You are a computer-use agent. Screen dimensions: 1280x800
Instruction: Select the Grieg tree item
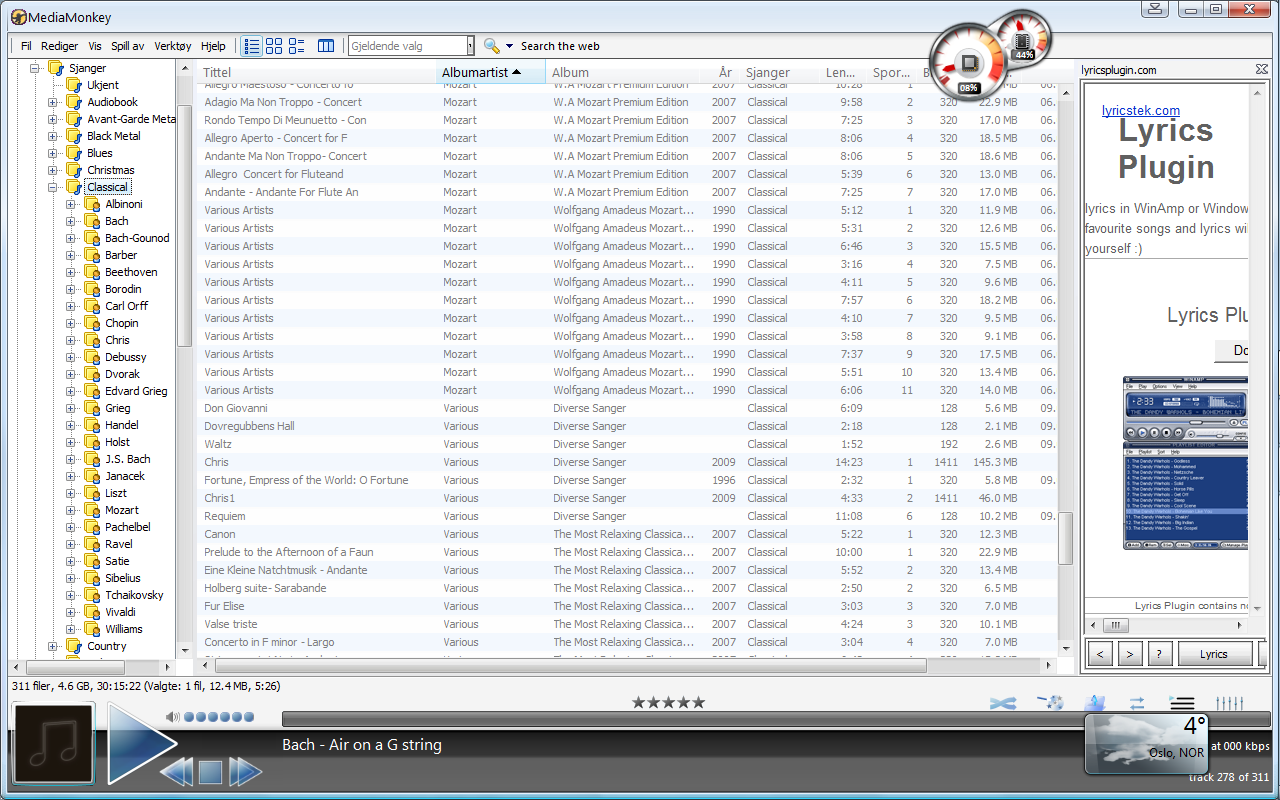(x=118, y=408)
